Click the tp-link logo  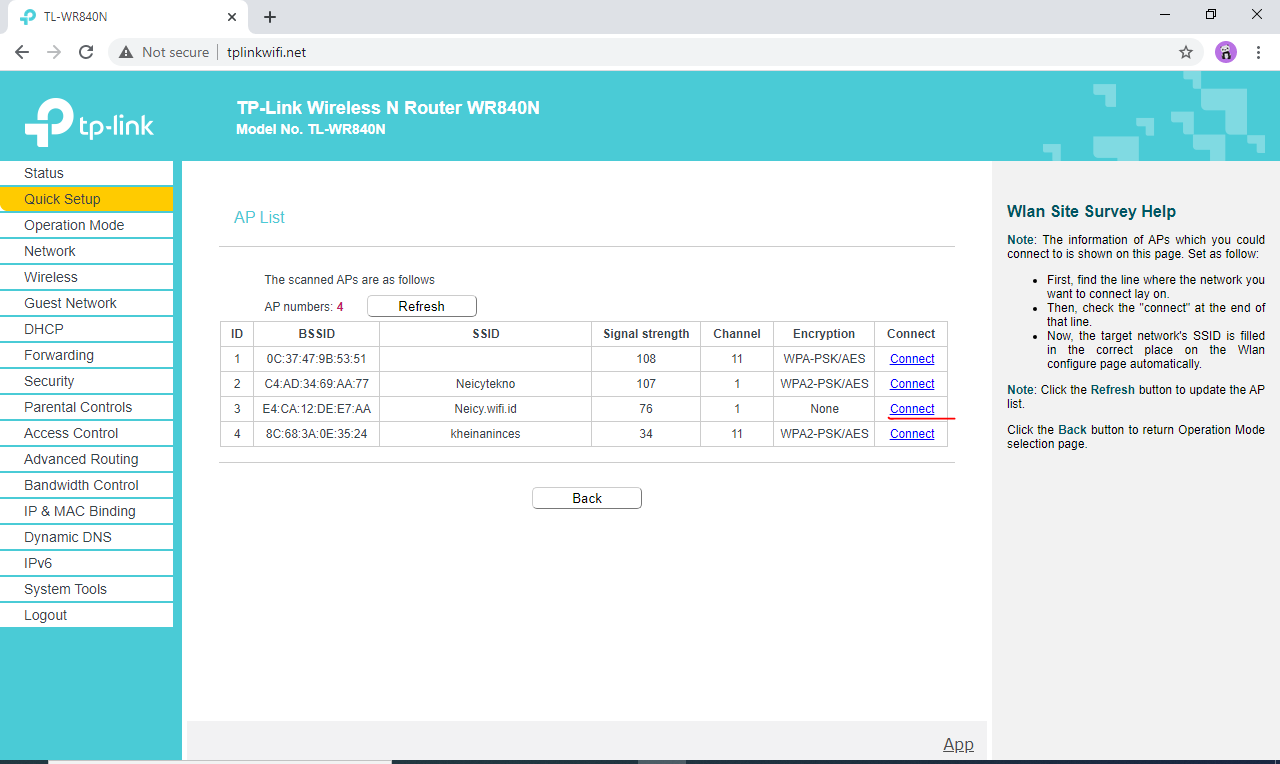point(89,123)
